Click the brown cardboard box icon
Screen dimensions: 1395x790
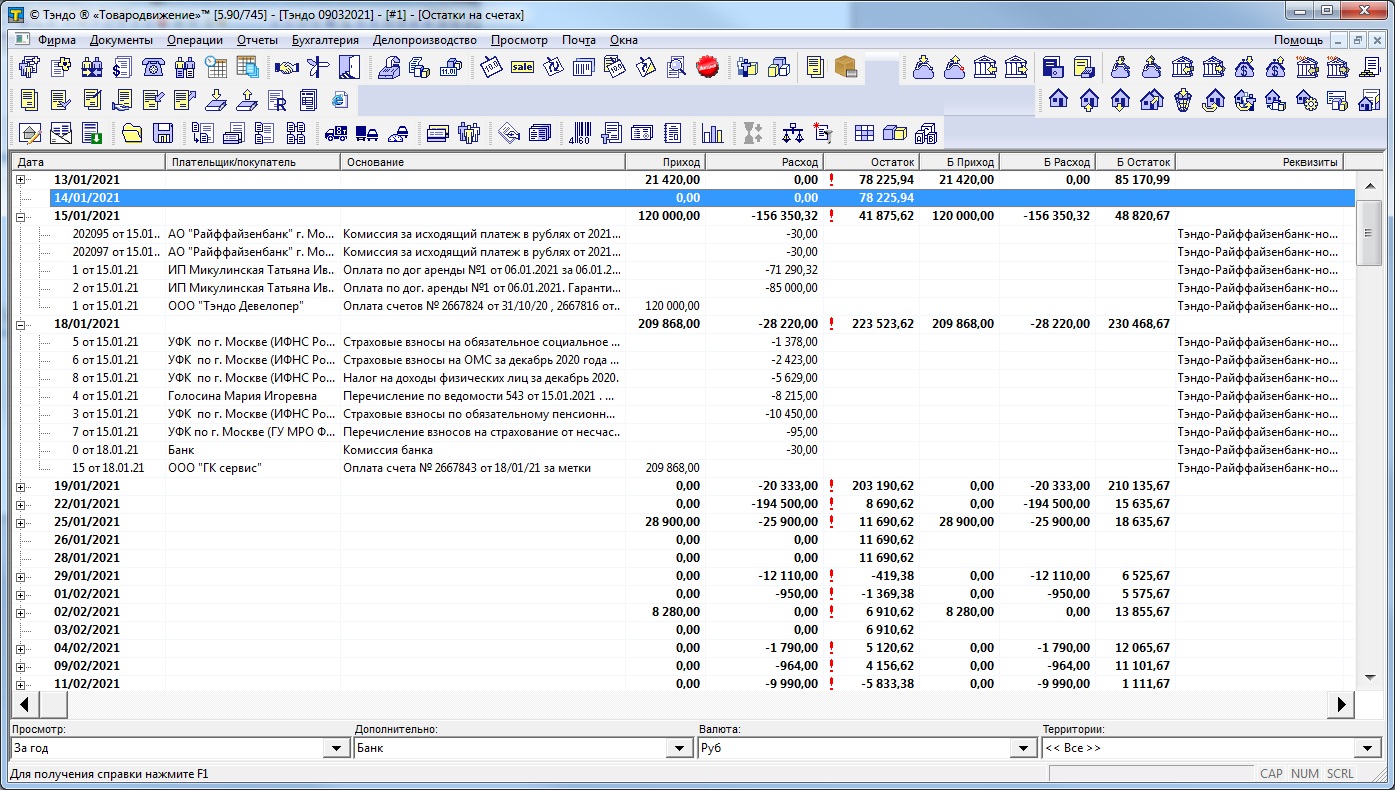pos(846,68)
